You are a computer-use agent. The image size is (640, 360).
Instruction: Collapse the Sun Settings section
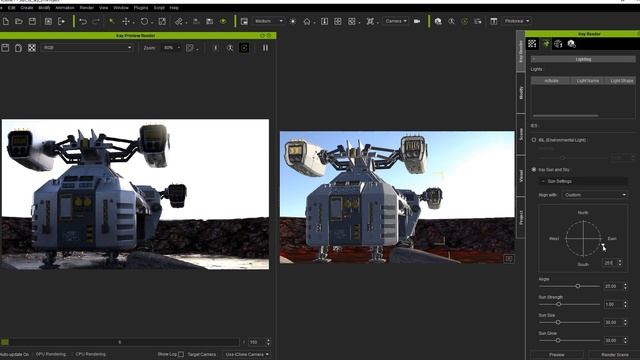click(x=543, y=181)
